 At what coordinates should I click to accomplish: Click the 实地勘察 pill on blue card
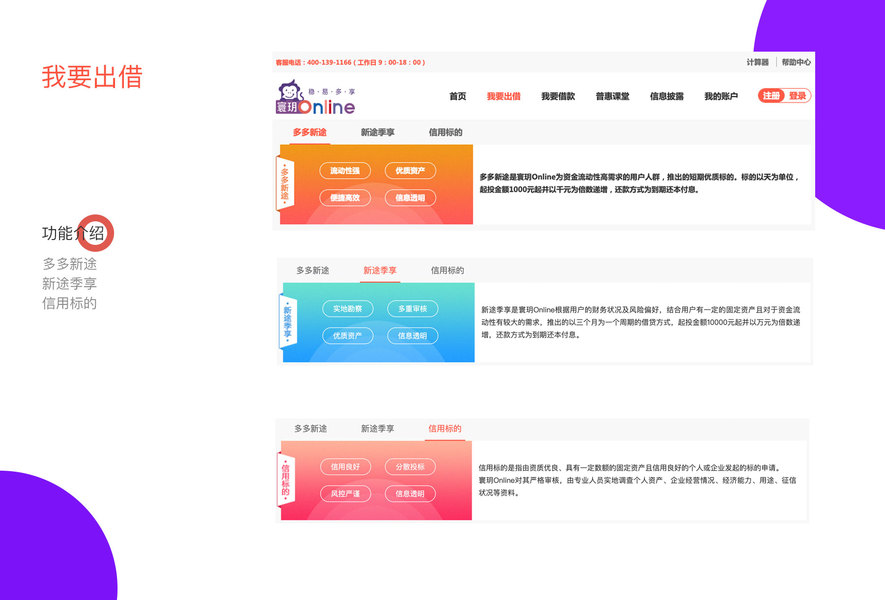pos(348,309)
